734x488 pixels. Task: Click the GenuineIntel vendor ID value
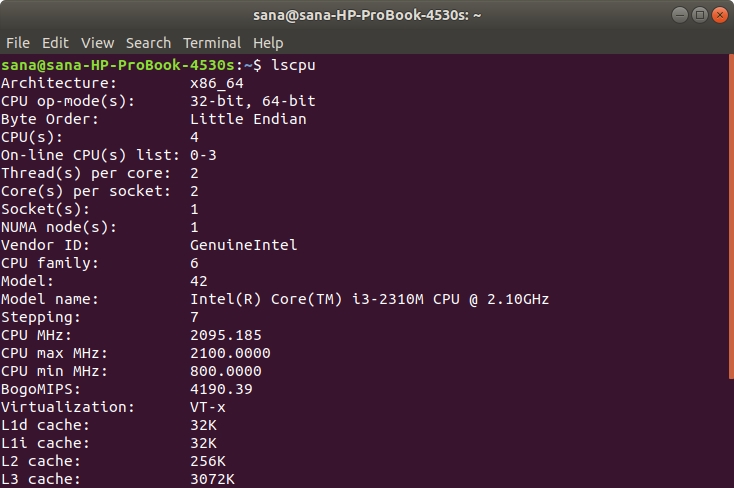243,245
